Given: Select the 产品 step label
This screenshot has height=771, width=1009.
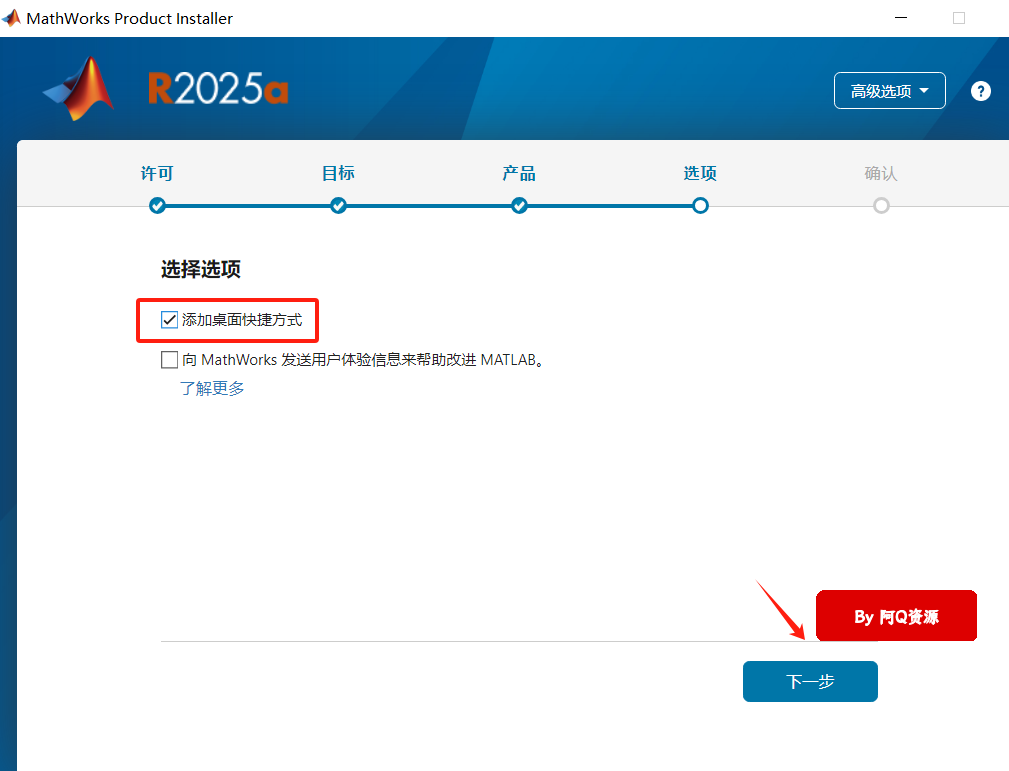Looking at the screenshot, I should [519, 173].
